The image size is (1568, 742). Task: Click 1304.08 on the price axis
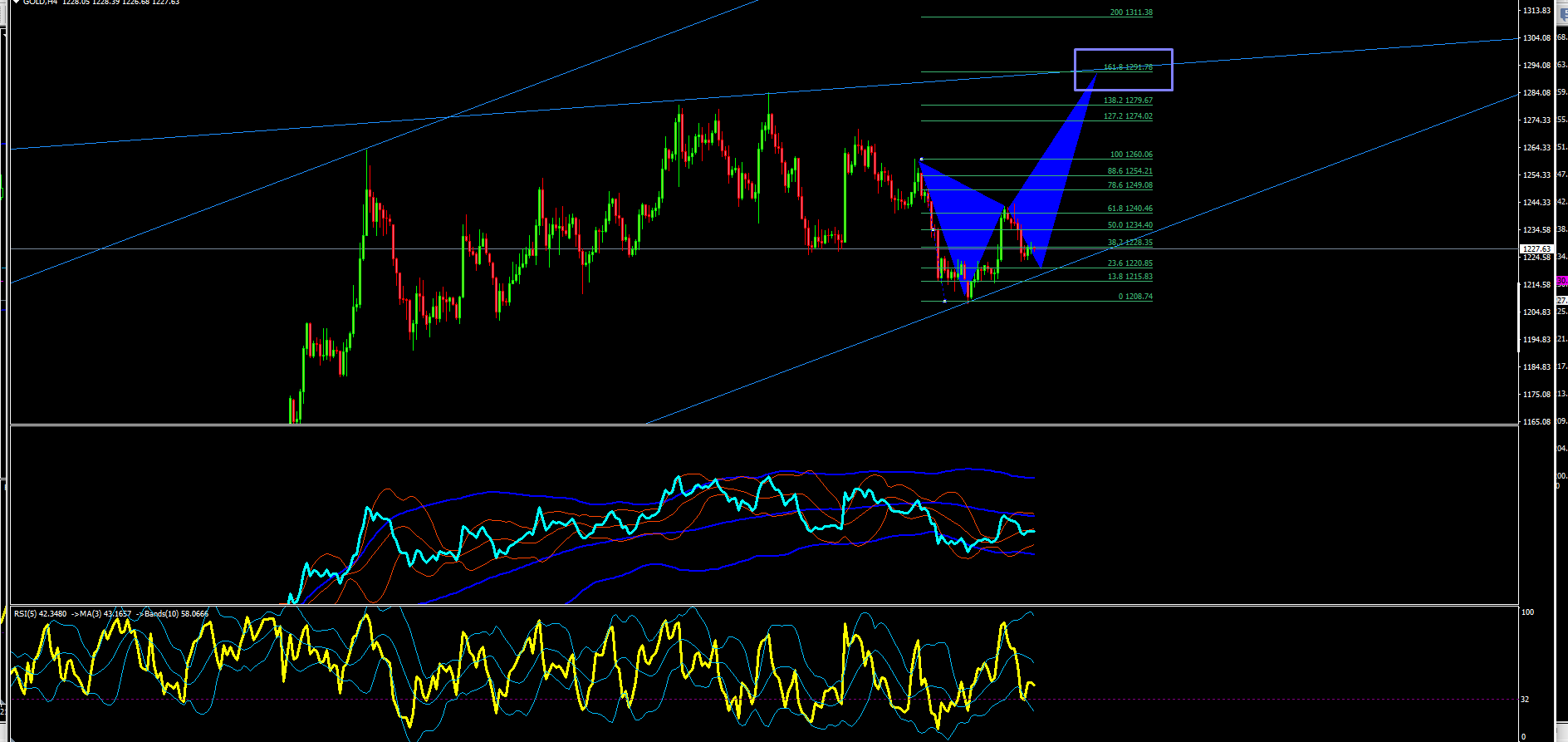(x=1536, y=38)
